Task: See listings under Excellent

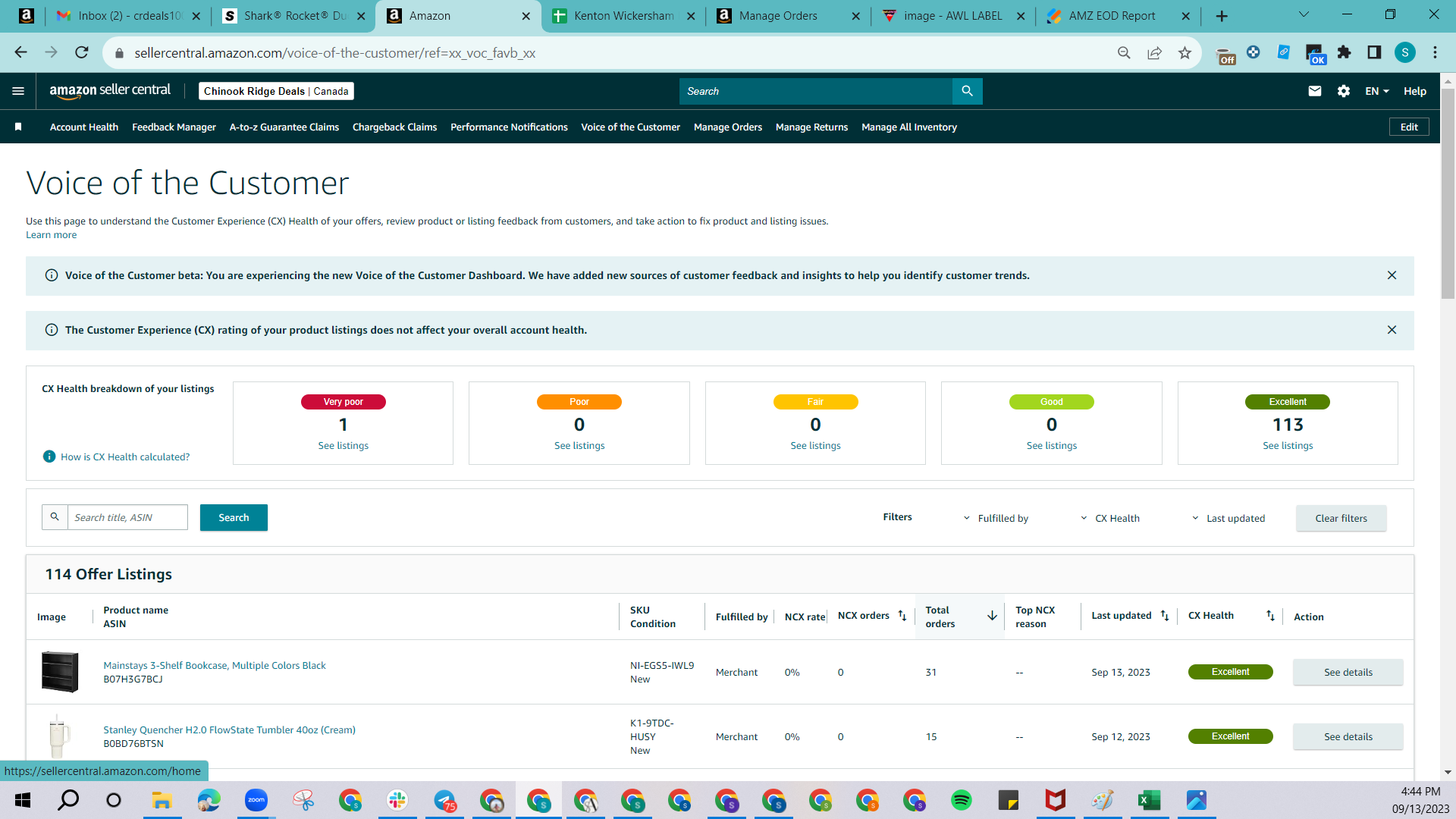Action: 1288,445
